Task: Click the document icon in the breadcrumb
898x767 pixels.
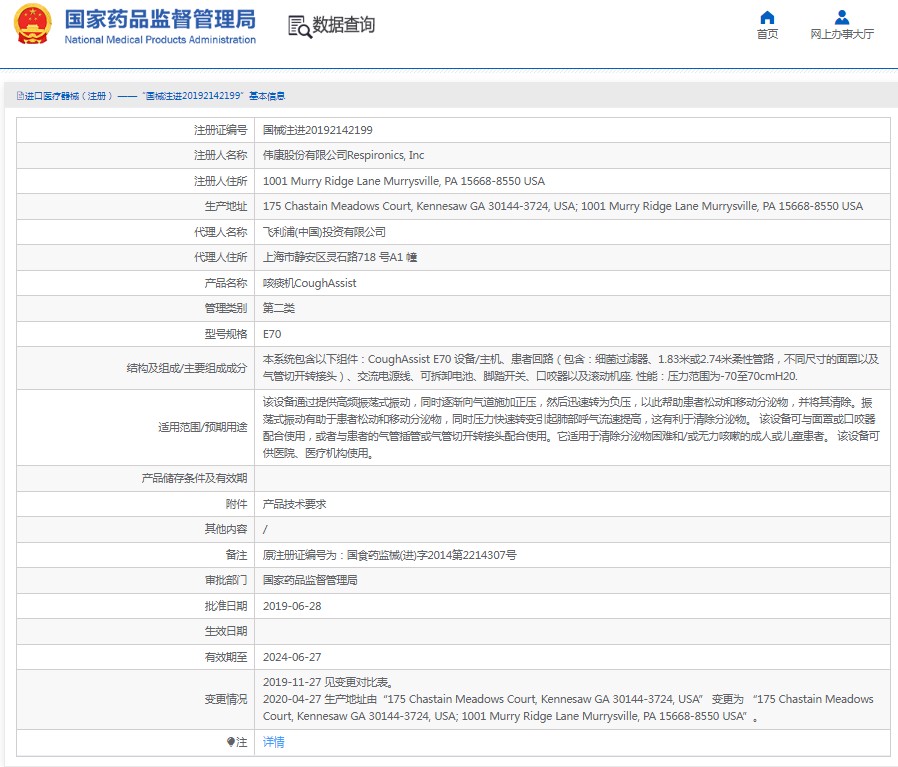Action: [x=20, y=96]
